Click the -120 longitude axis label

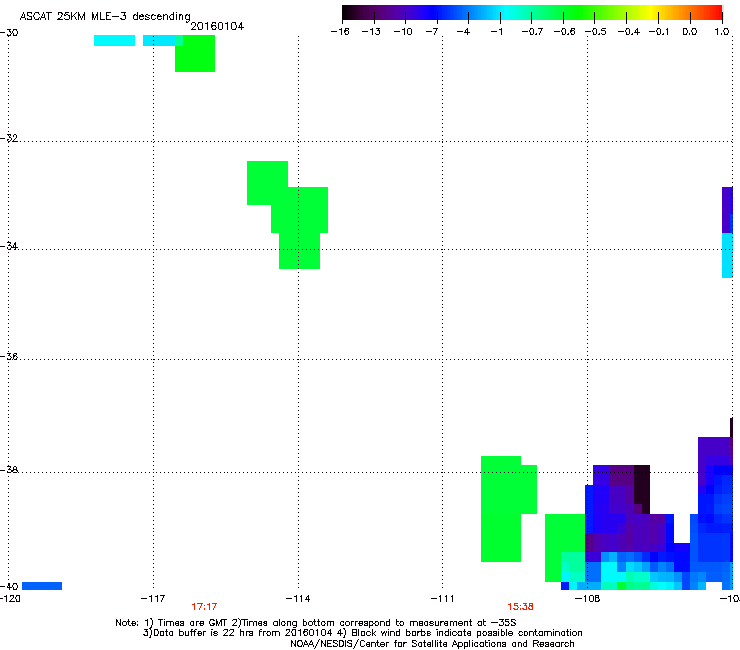click(10, 599)
